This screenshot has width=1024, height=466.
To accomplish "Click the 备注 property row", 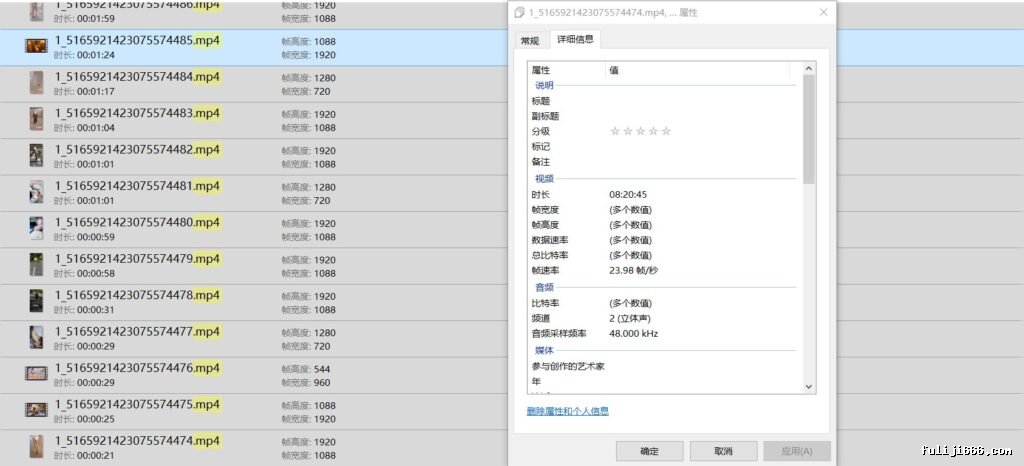I will (x=665, y=162).
